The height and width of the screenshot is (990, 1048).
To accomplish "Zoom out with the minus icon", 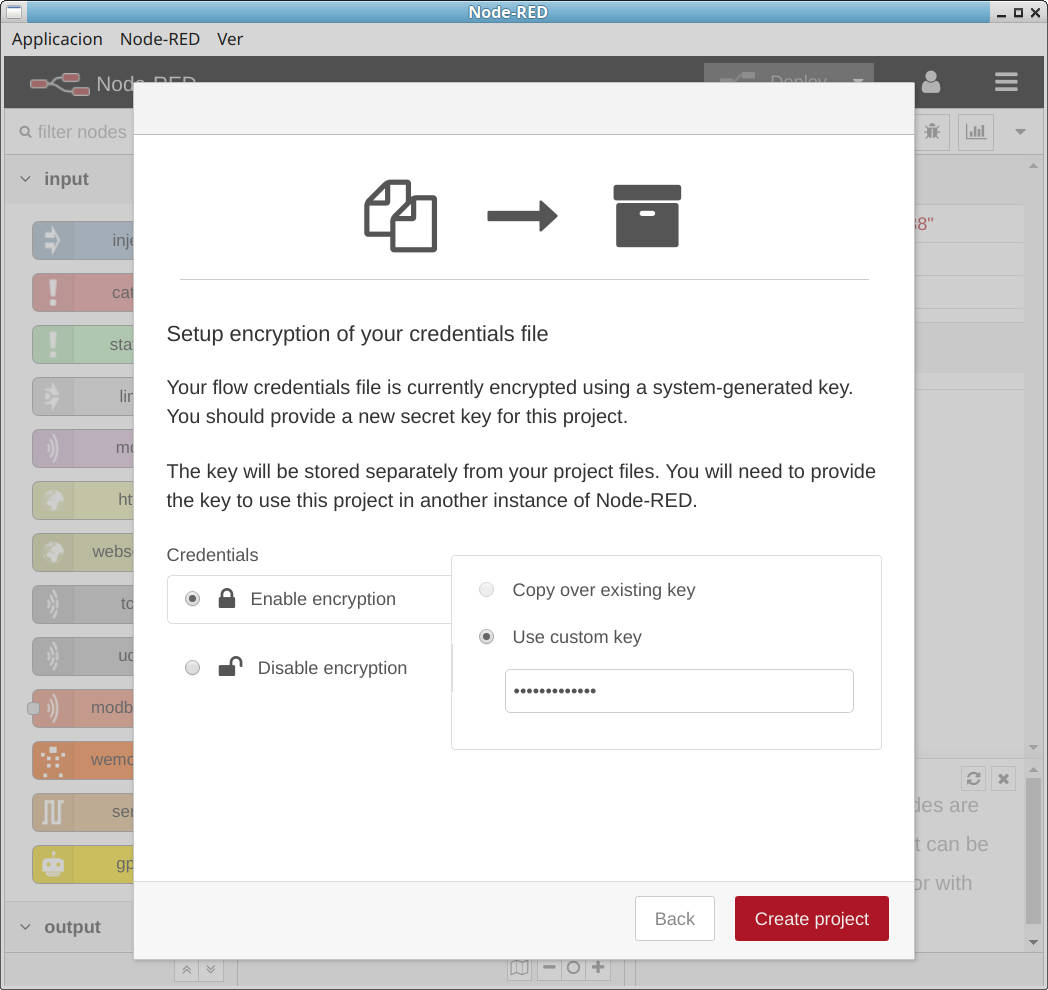I will tap(549, 968).
